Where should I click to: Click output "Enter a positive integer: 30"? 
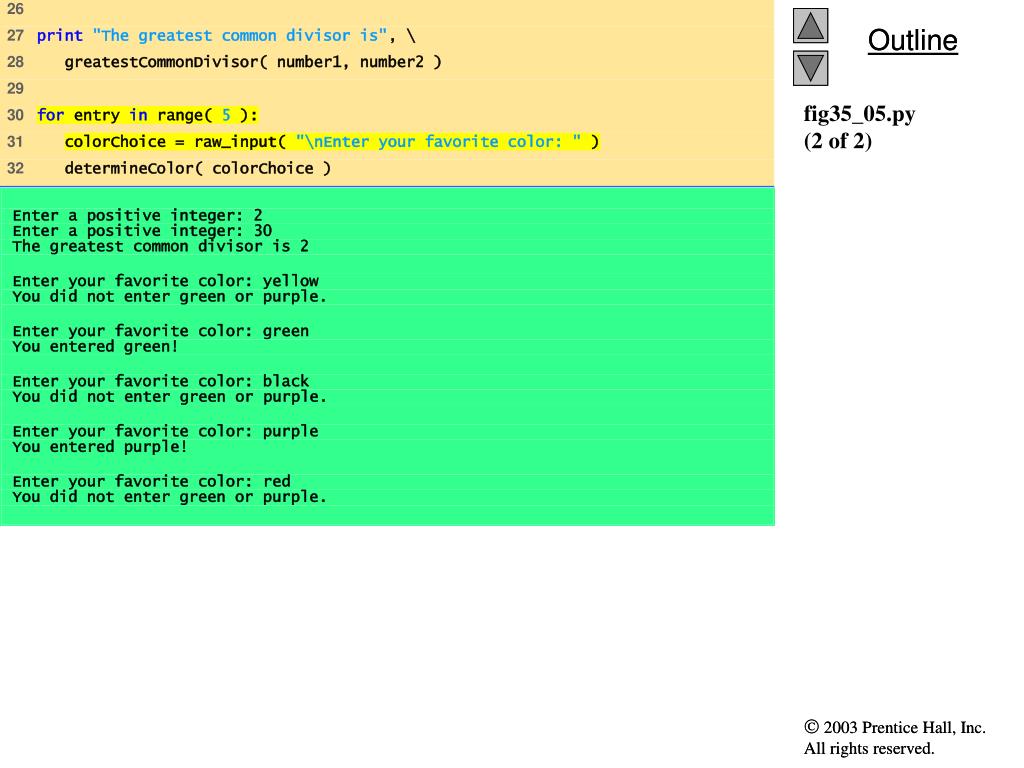[142, 231]
